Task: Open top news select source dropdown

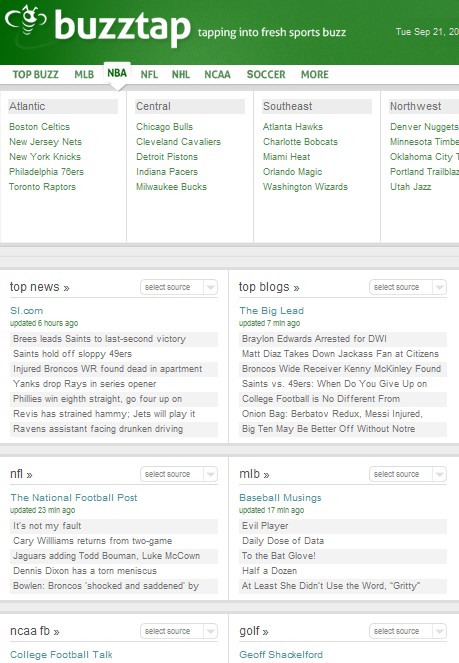Action: tap(179, 287)
